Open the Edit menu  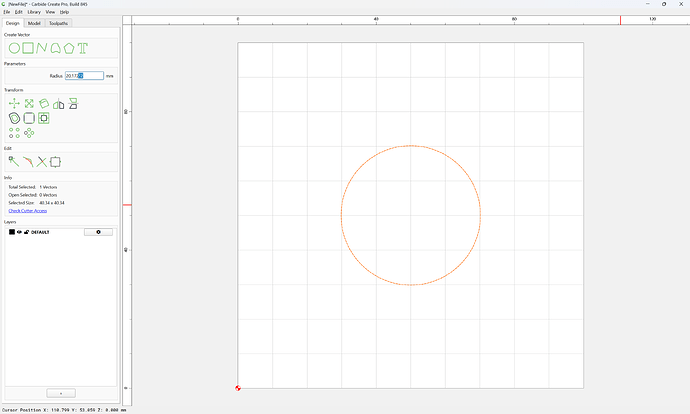click(18, 12)
